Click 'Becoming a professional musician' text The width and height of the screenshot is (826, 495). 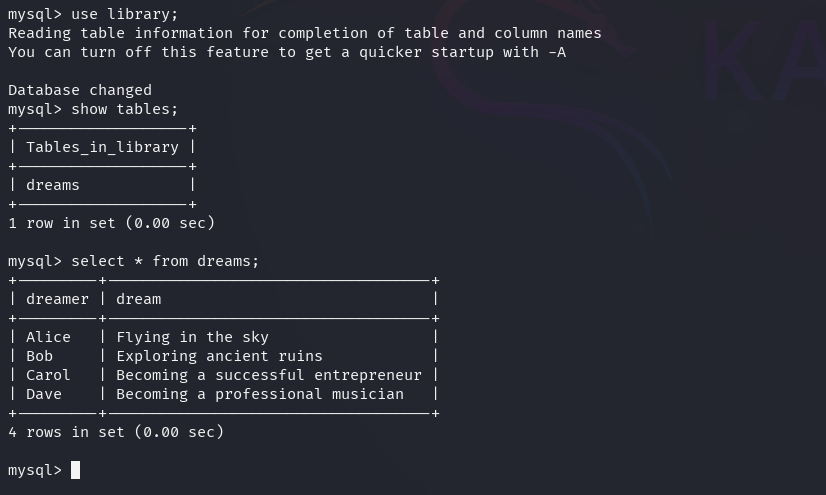pos(260,394)
